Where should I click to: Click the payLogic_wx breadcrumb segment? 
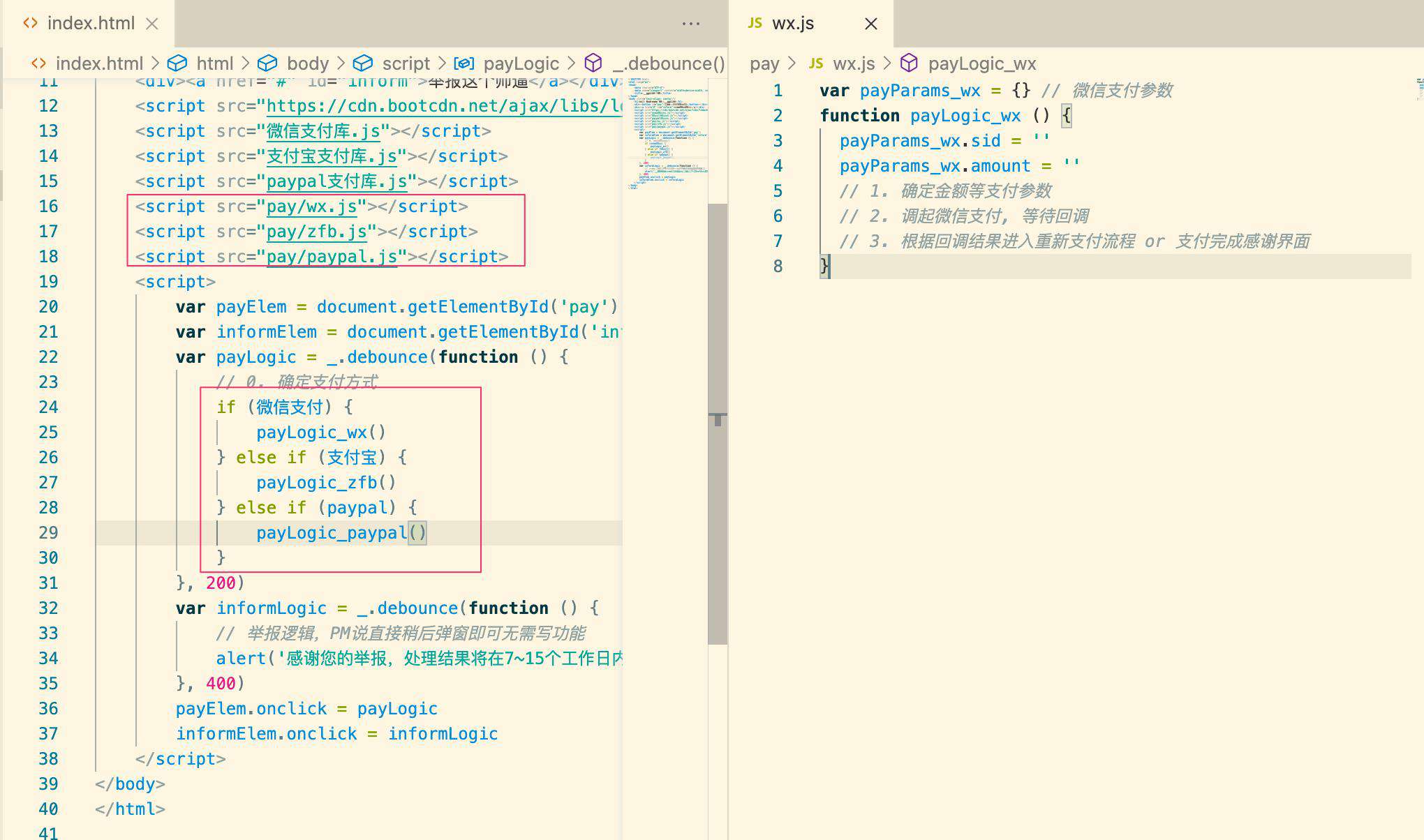982,63
